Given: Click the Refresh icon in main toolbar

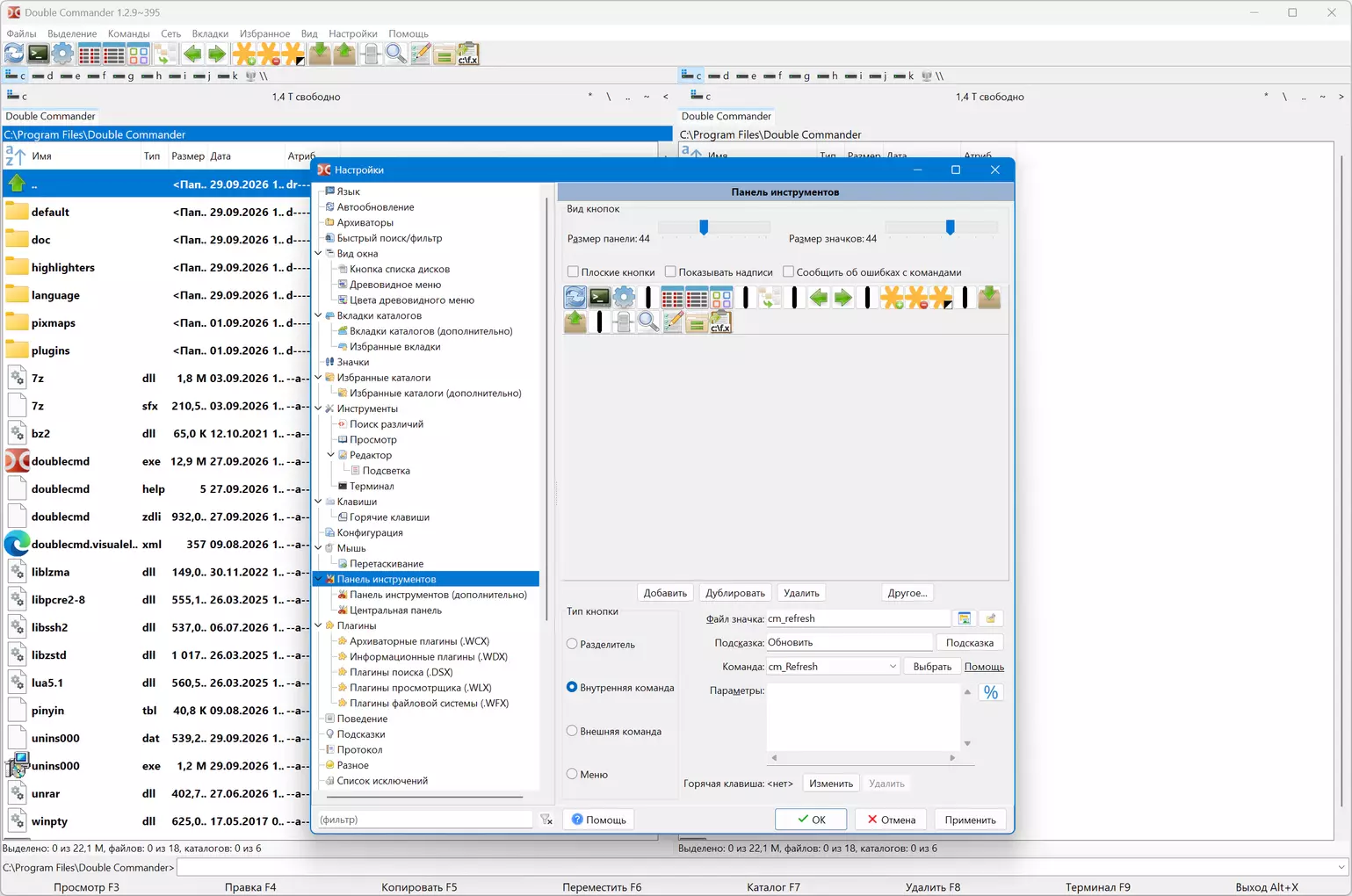Looking at the screenshot, I should [15, 54].
